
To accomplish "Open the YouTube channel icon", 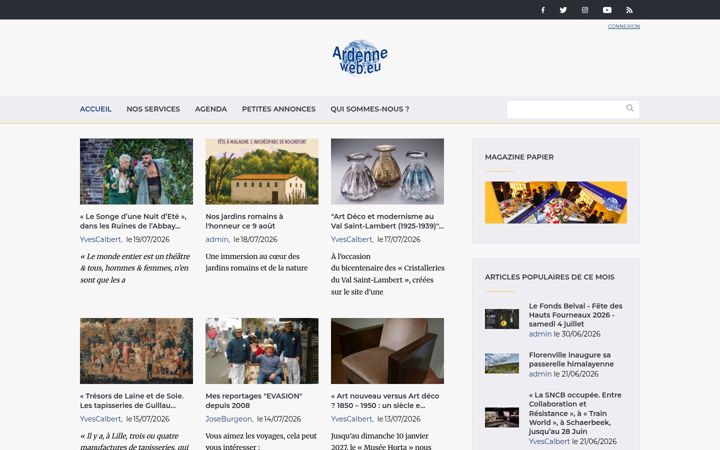I will (x=607, y=10).
